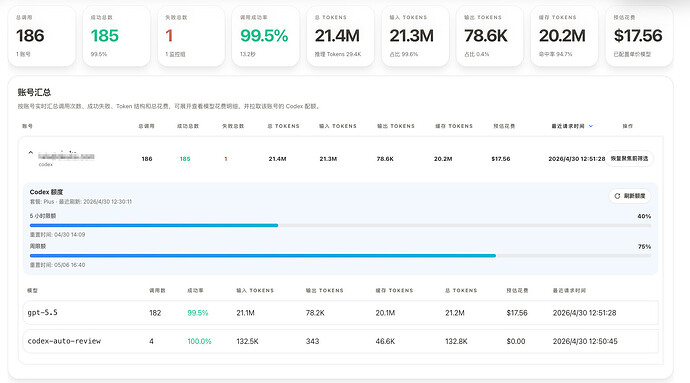
Task: Click the Codex 额度 panel title
Action: point(46,192)
